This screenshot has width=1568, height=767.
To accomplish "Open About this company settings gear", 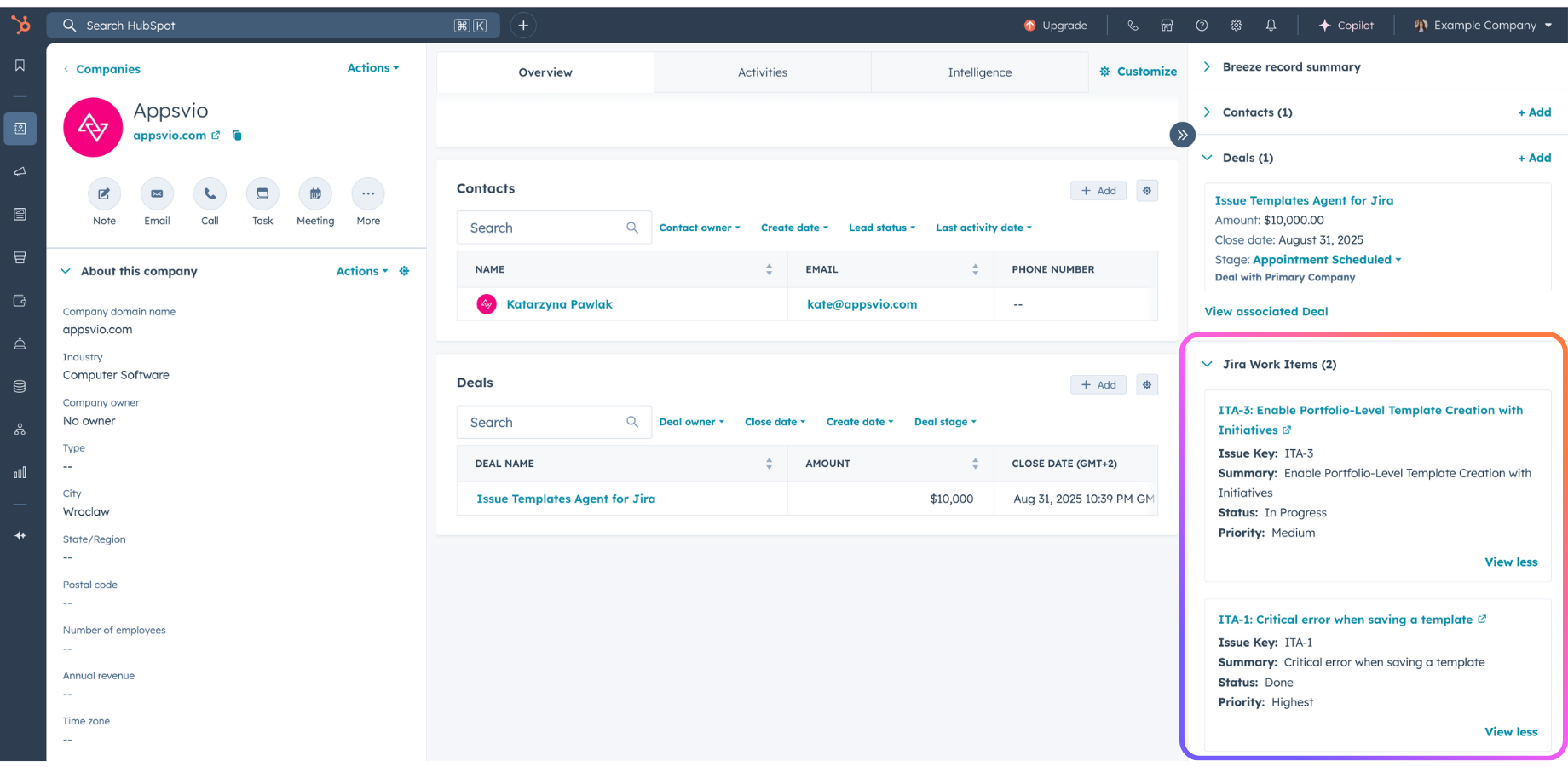I will tap(404, 271).
